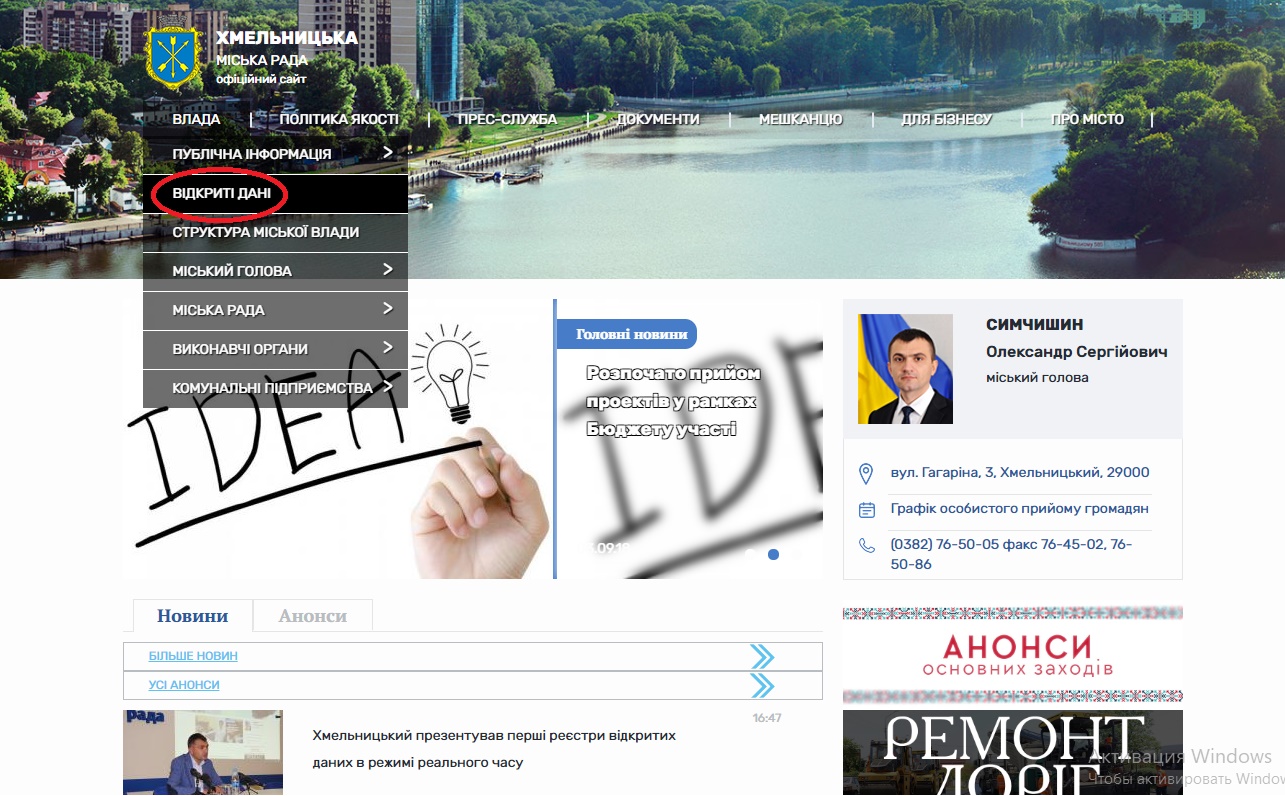
Task: Open the news headline about реєстри відкритих даних
Action: (494, 749)
